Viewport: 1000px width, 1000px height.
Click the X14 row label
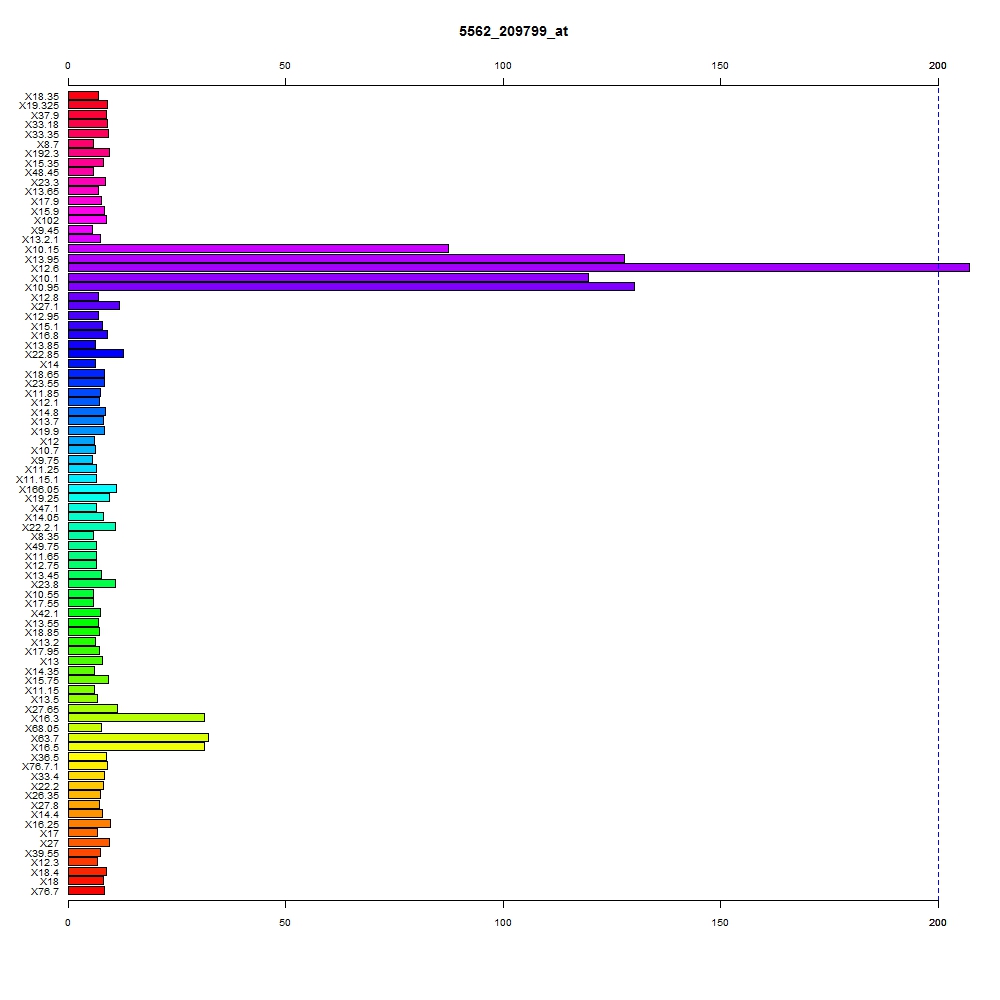click(50, 365)
